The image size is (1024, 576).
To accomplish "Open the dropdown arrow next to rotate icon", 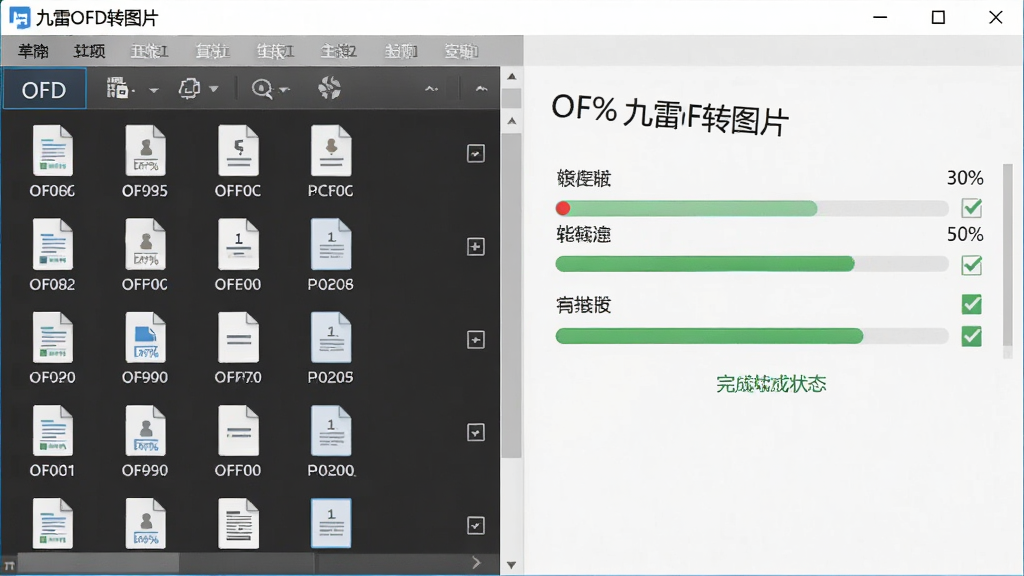I will (x=214, y=89).
